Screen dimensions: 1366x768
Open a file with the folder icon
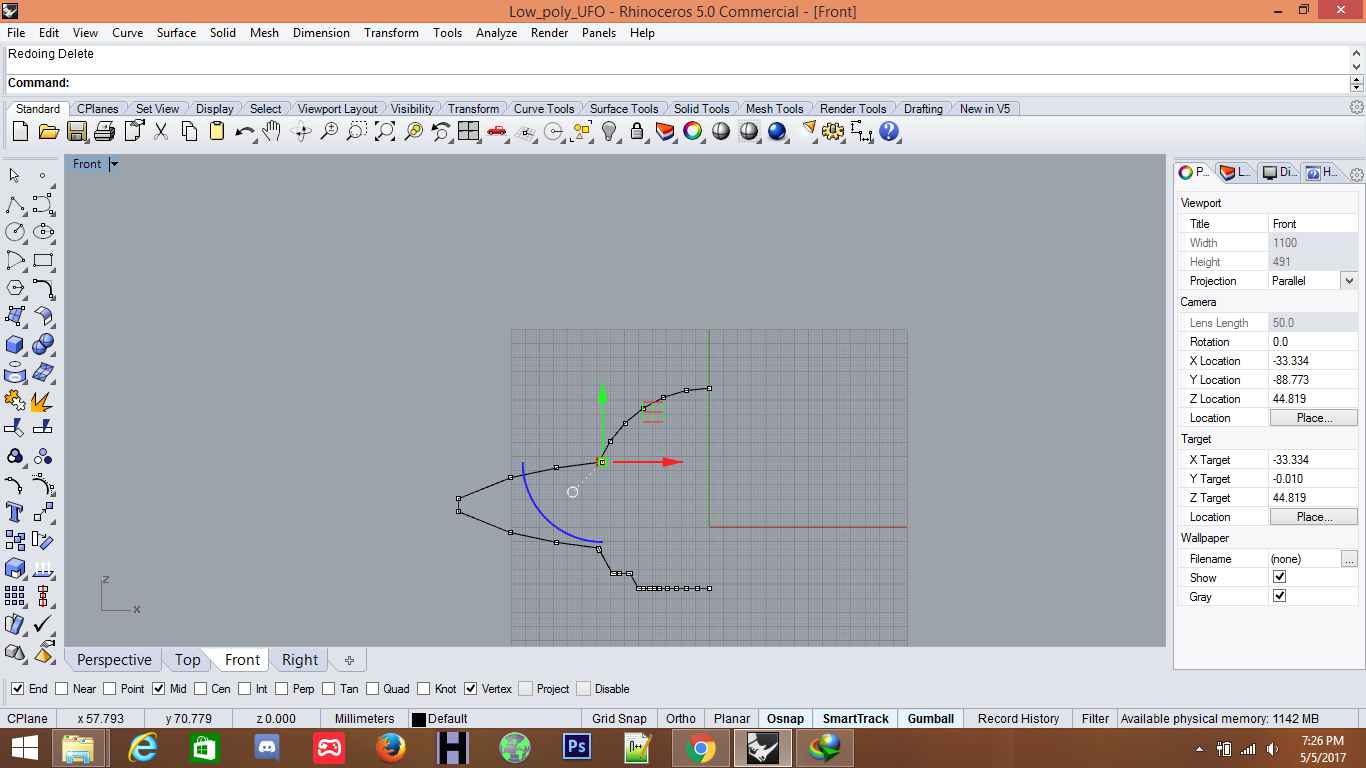[x=48, y=131]
